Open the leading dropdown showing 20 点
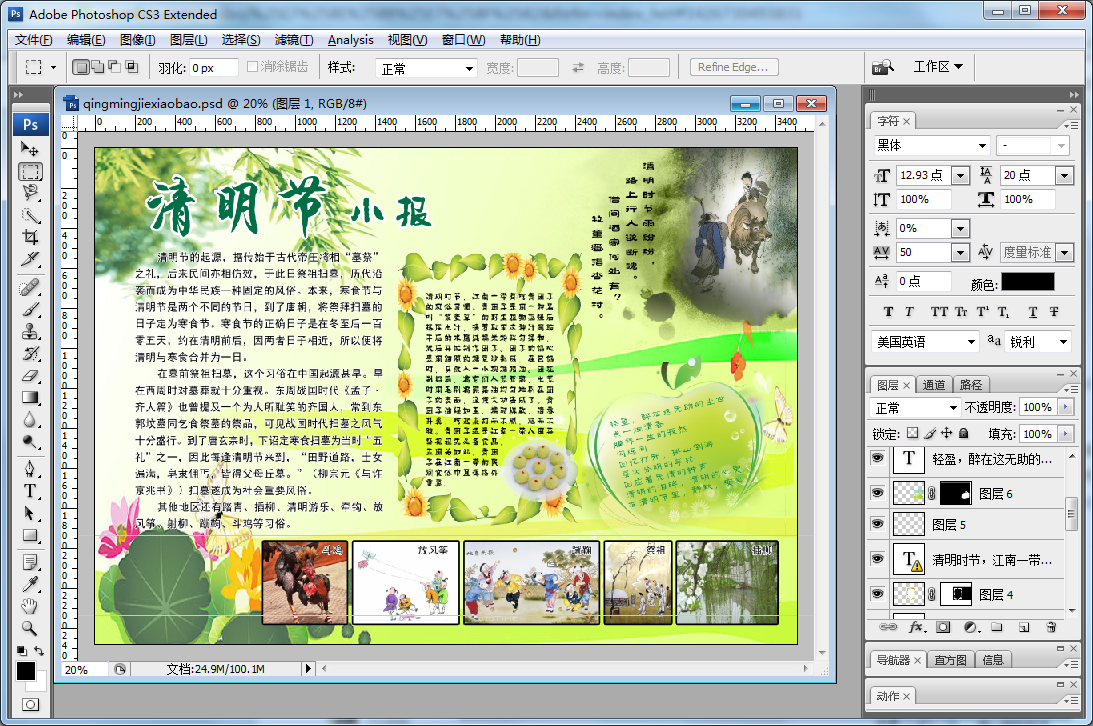 [x=1064, y=176]
